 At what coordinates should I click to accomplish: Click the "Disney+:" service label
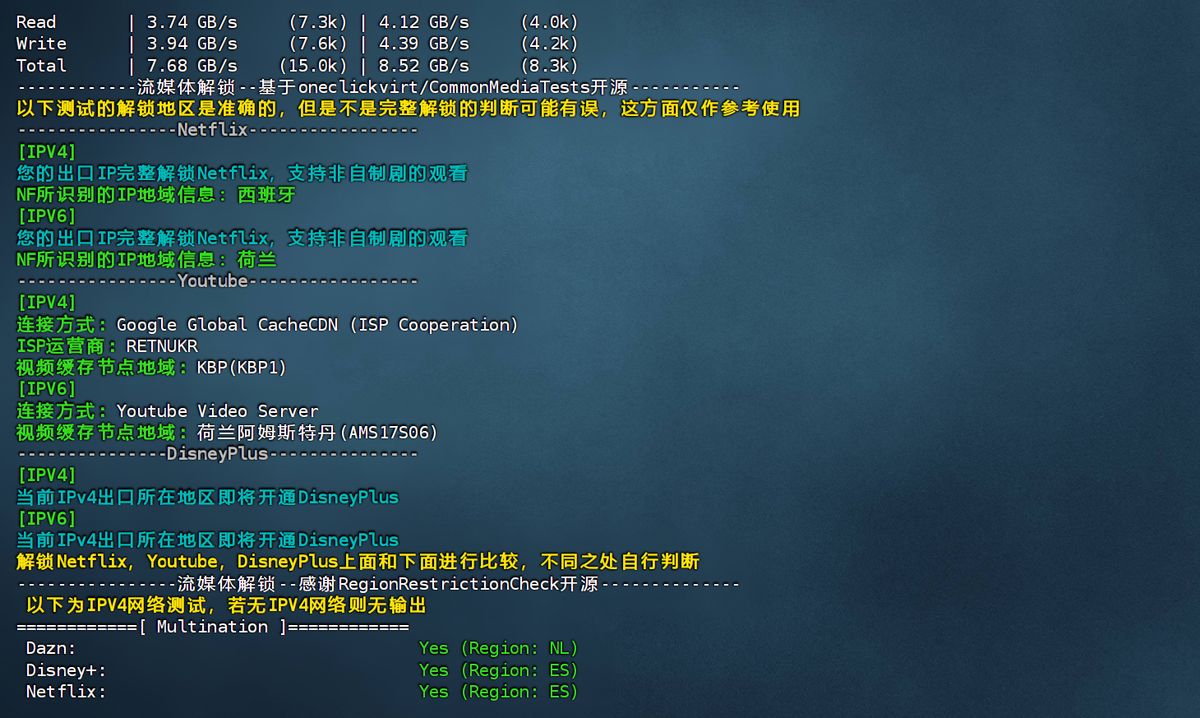click(x=66, y=670)
